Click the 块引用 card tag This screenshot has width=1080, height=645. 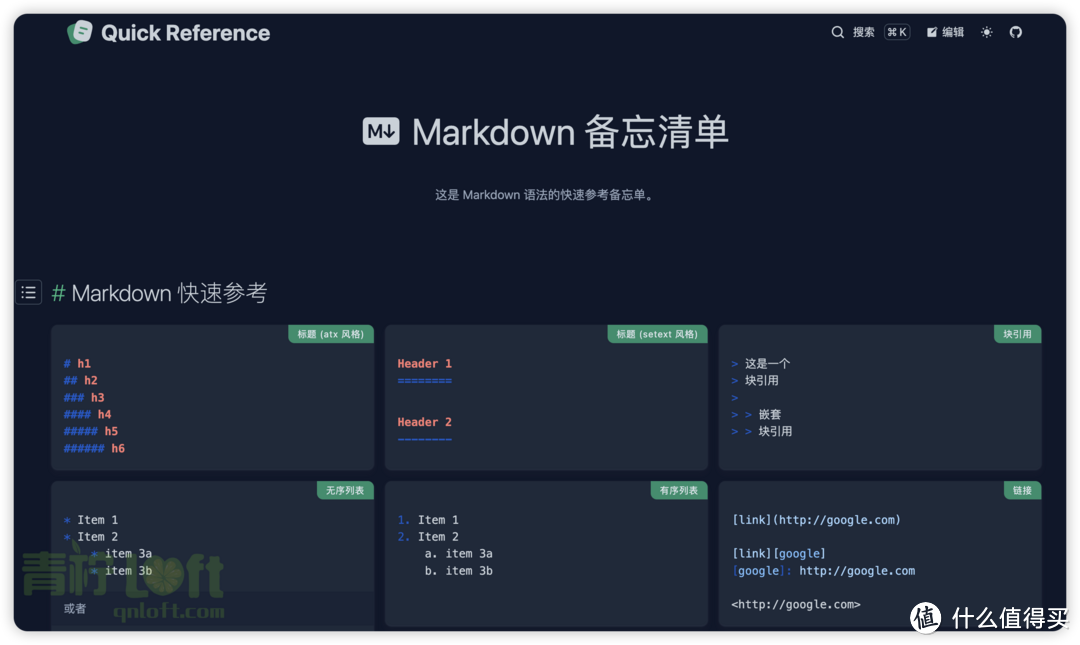coord(1017,334)
